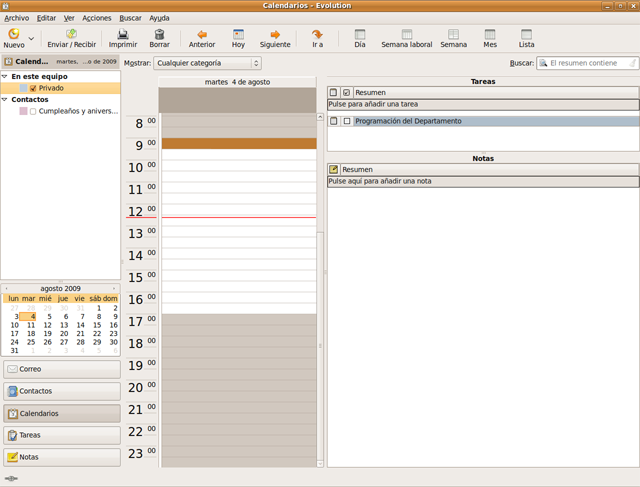
Task: Collapse the En este equipo group
Action: [5, 76]
